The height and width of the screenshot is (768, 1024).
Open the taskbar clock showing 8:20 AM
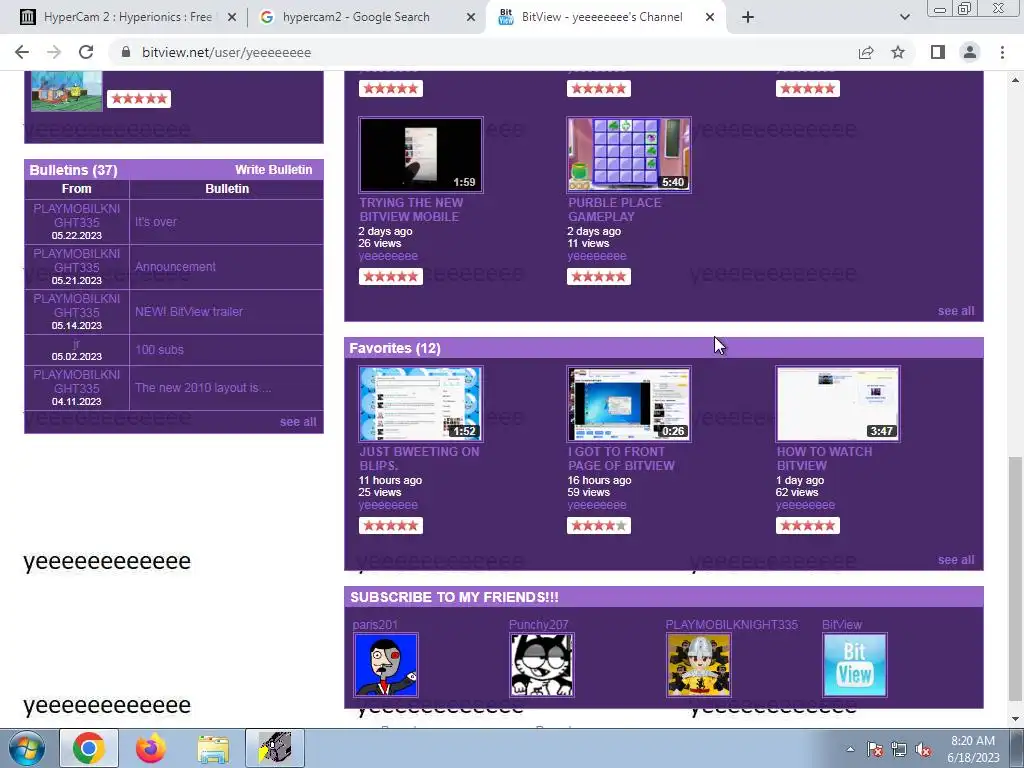pos(973,749)
